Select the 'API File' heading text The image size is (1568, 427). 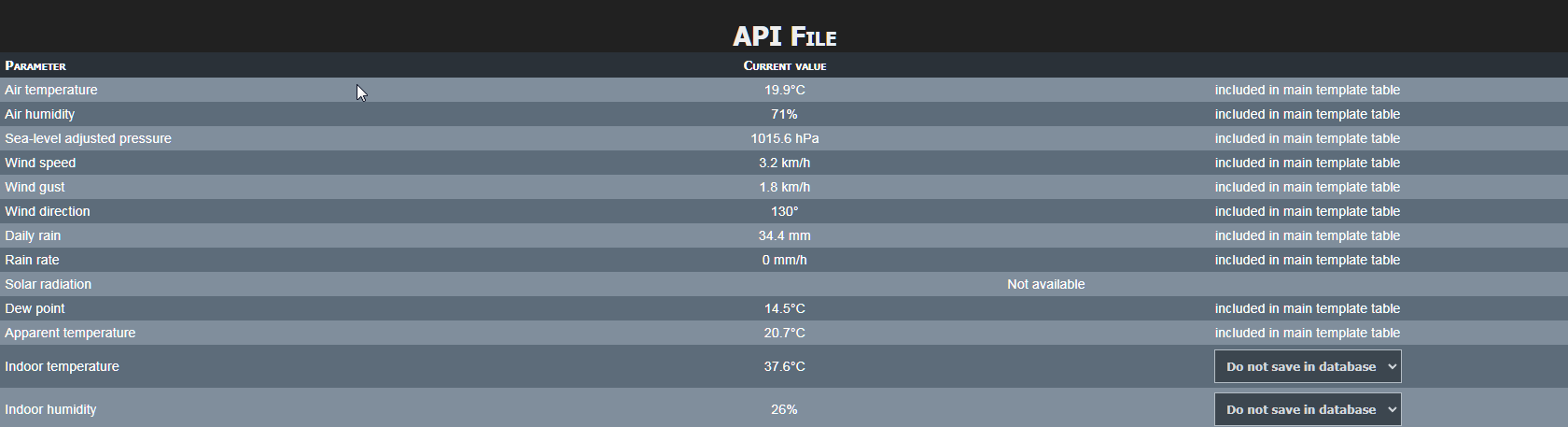784,36
